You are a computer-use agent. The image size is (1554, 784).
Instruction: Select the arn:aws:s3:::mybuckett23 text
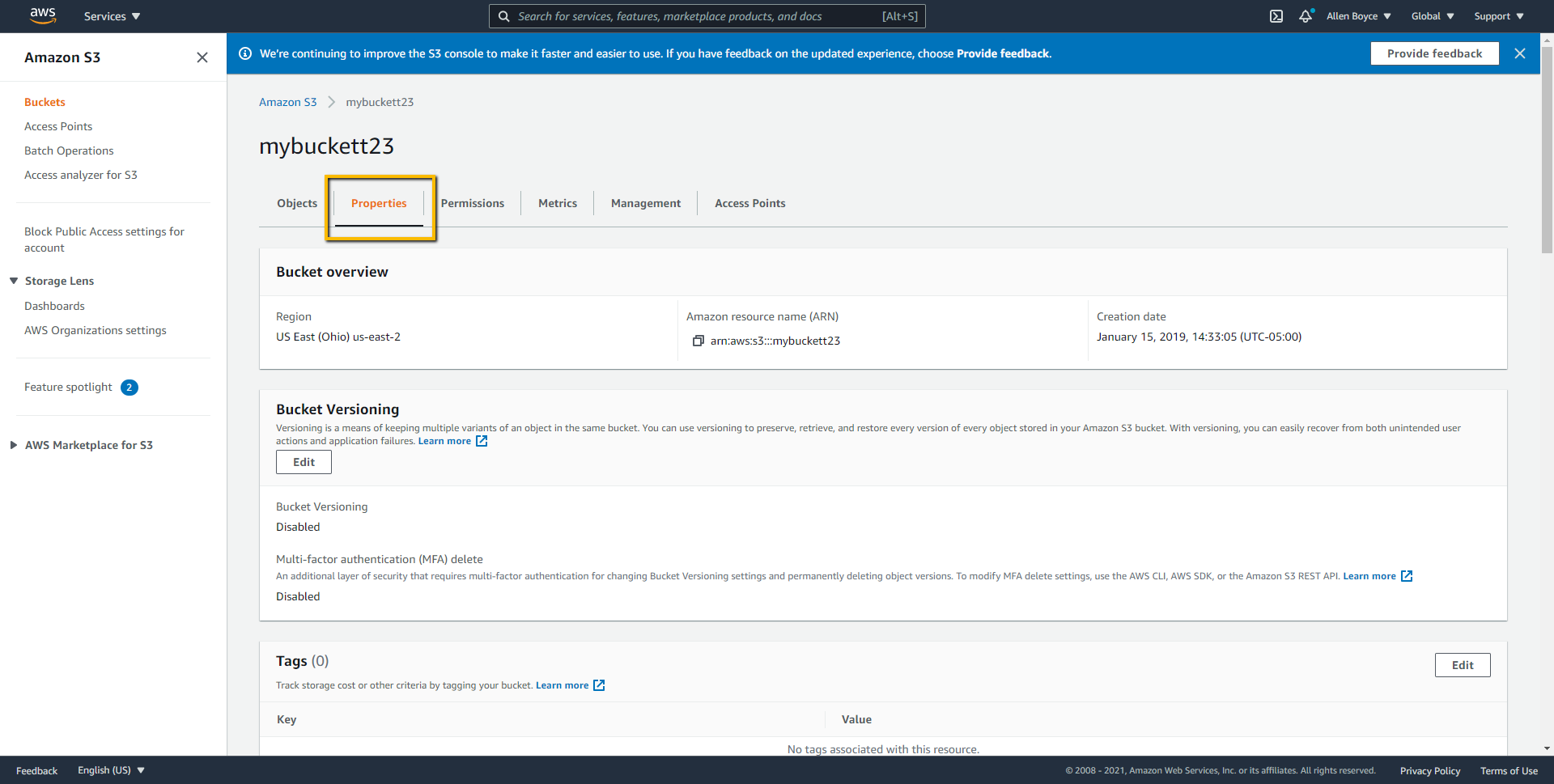point(775,341)
